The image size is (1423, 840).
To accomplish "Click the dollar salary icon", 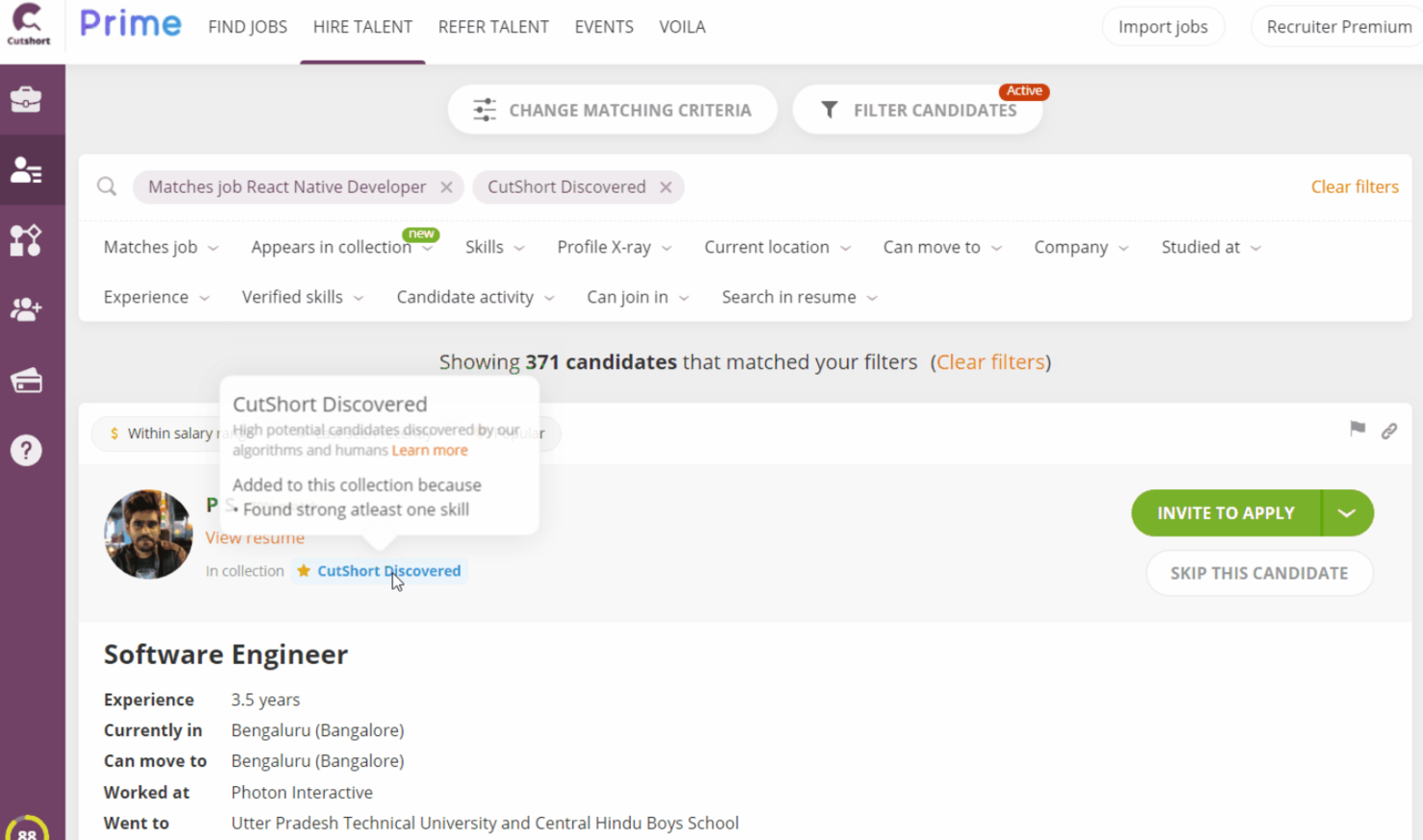I will [114, 433].
